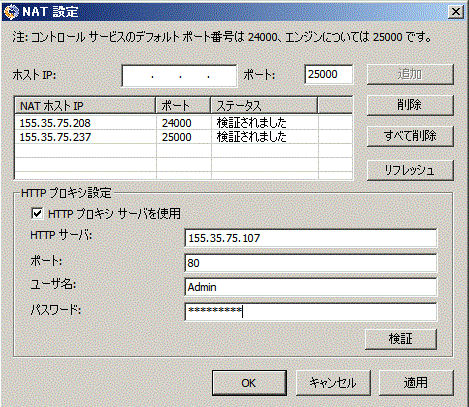Click the キャンセル button

click(x=333, y=383)
